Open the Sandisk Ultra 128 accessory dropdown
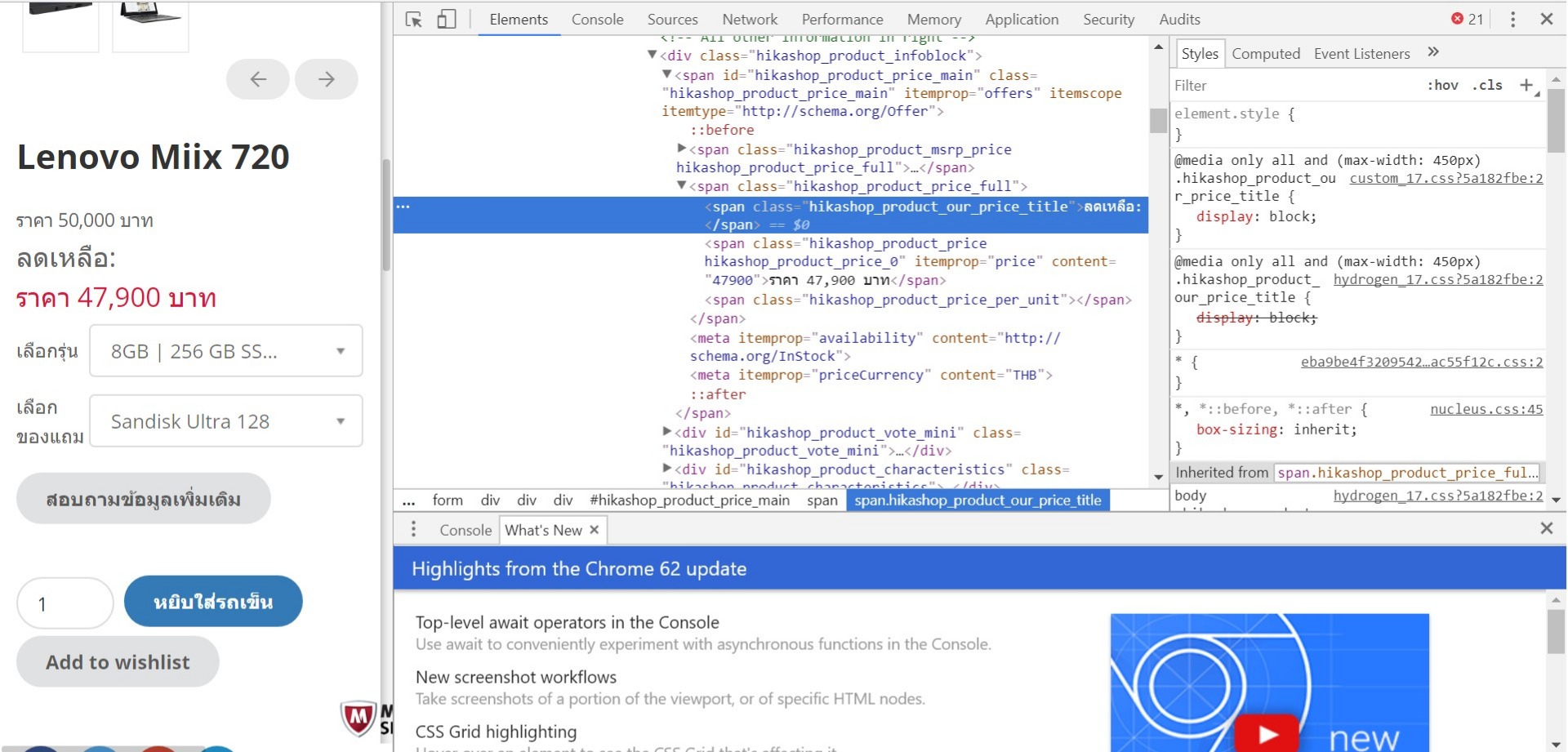Image resolution: width=1568 pixels, height=752 pixels. [x=226, y=421]
